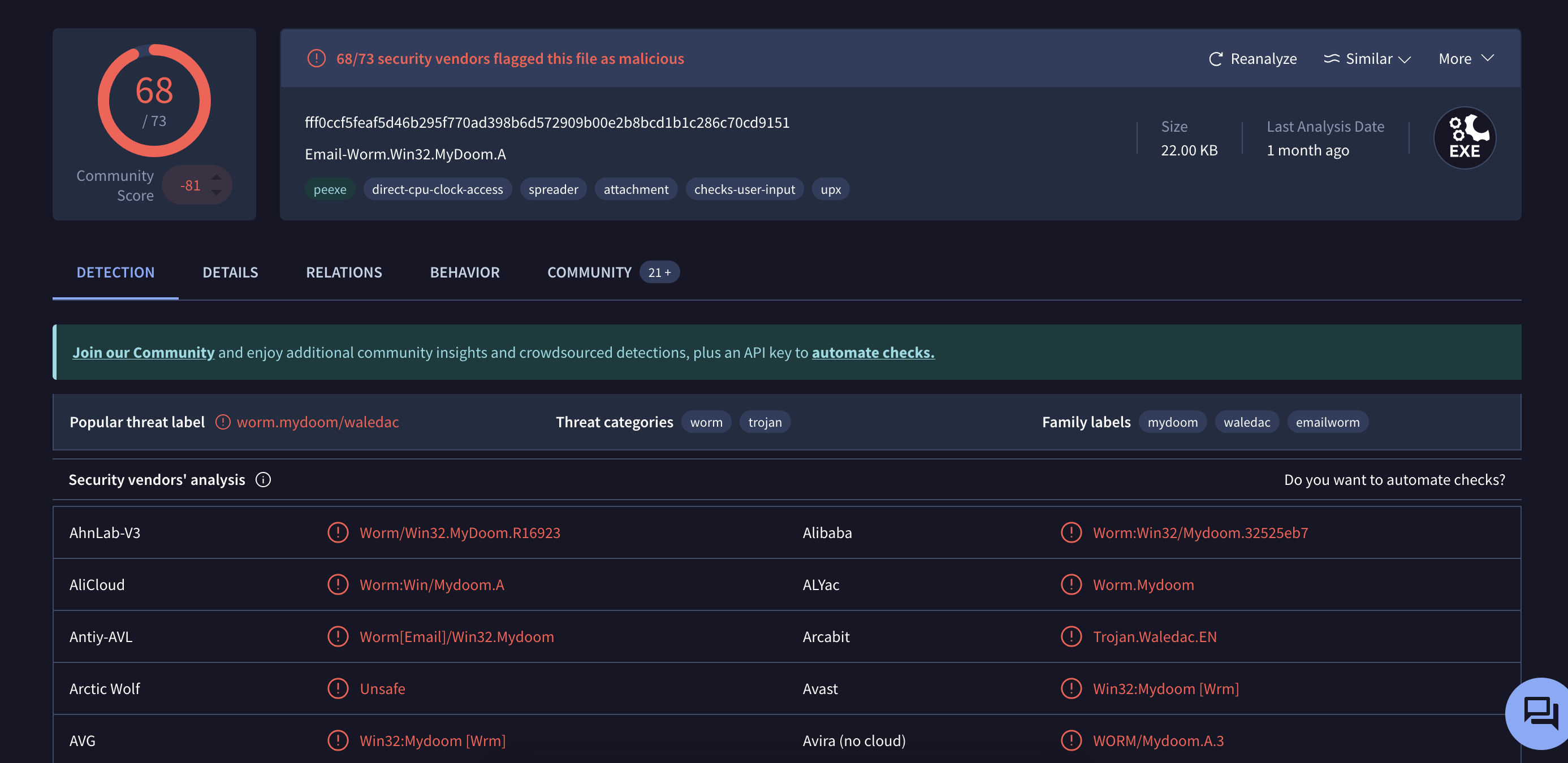Viewport: 1568px width, 763px height.
Task: Click Do you want to automate checks
Action: click(1394, 479)
